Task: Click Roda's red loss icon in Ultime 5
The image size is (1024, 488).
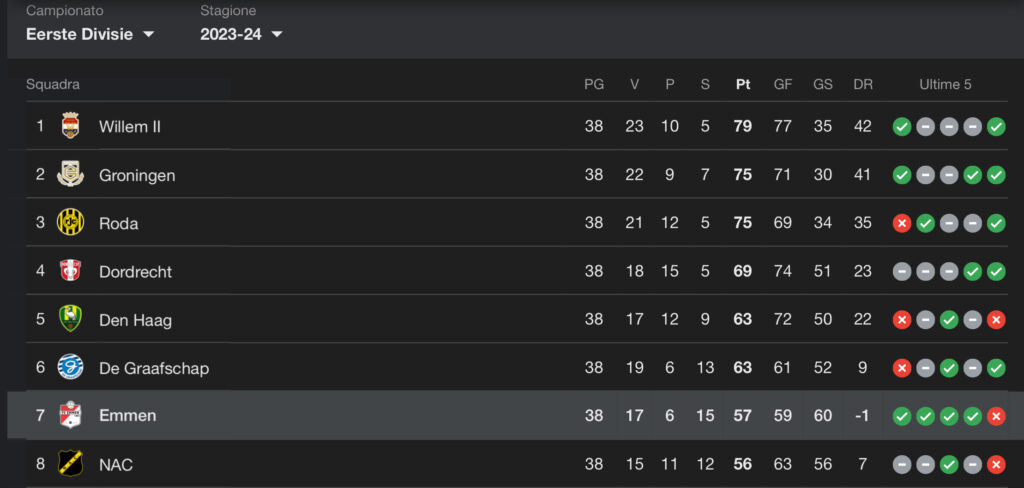Action: coord(901,223)
